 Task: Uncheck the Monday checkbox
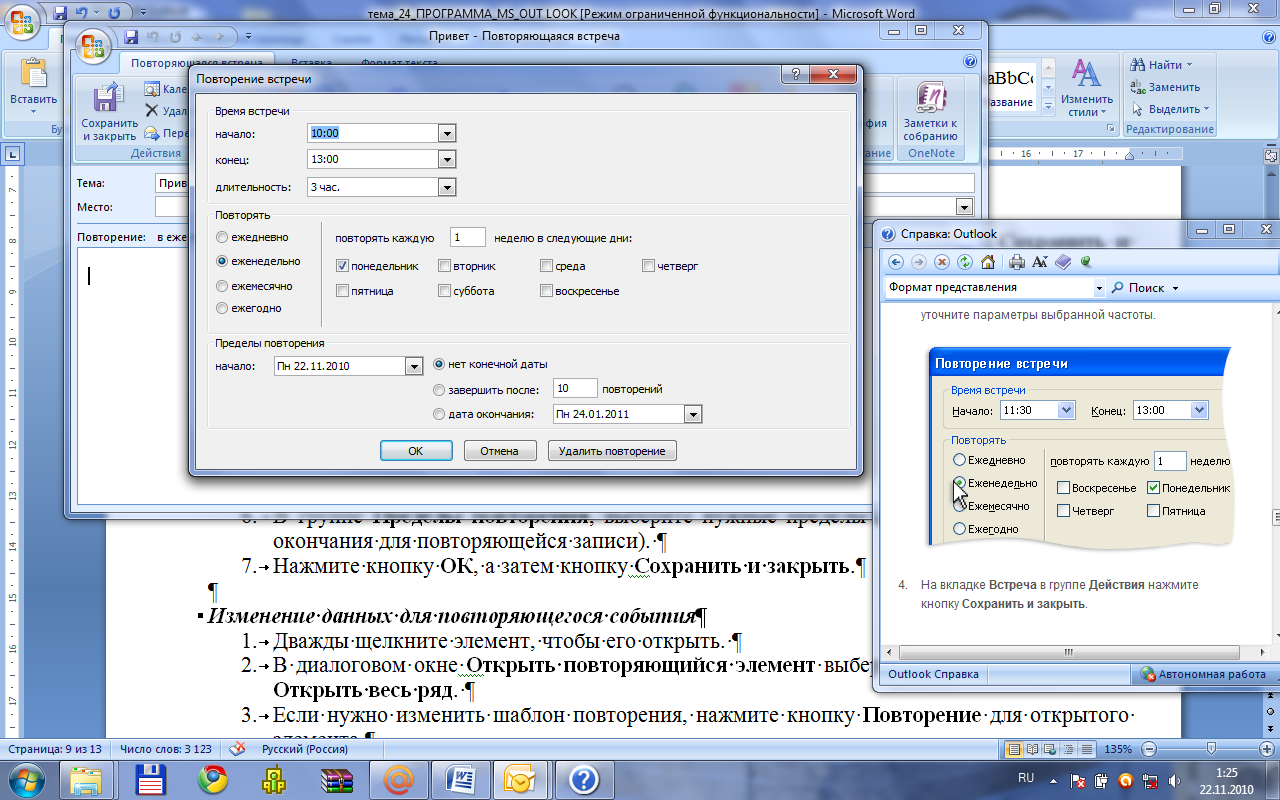tap(342, 266)
